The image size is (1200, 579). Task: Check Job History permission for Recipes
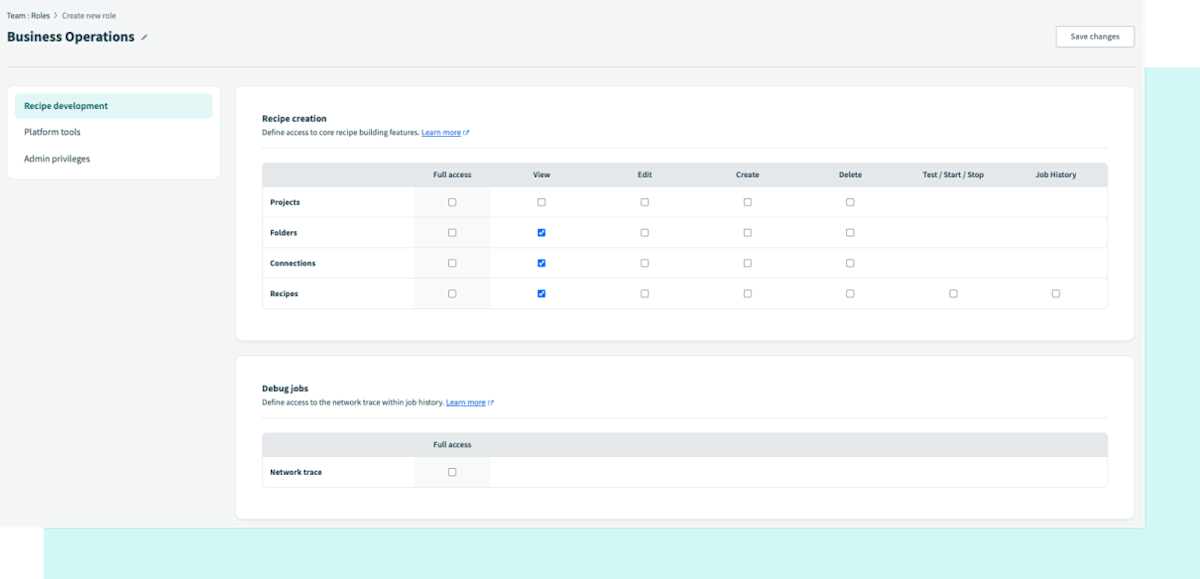tap(1056, 293)
